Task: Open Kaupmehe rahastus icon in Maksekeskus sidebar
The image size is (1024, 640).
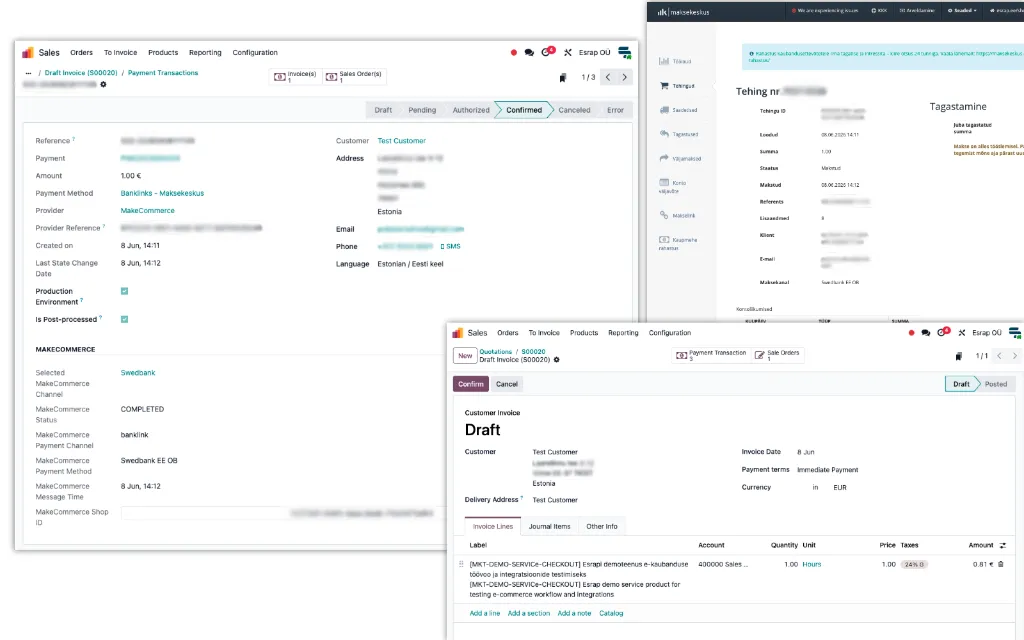Action: (x=664, y=240)
